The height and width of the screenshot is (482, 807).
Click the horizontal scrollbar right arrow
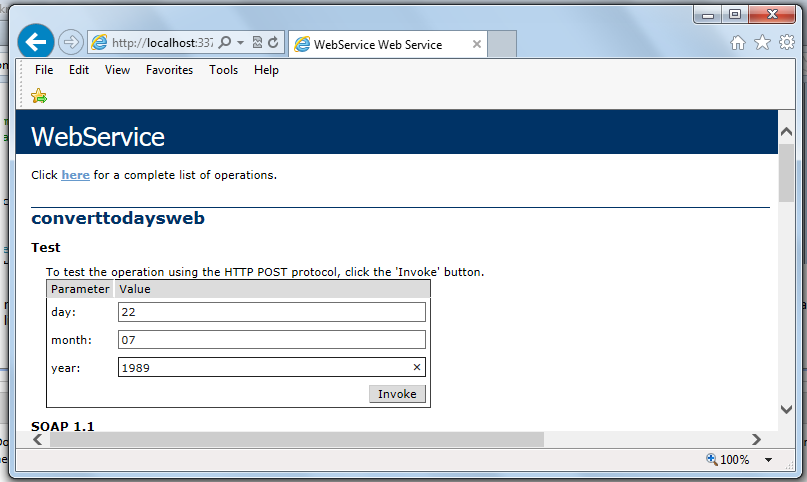pyautogui.click(x=756, y=439)
